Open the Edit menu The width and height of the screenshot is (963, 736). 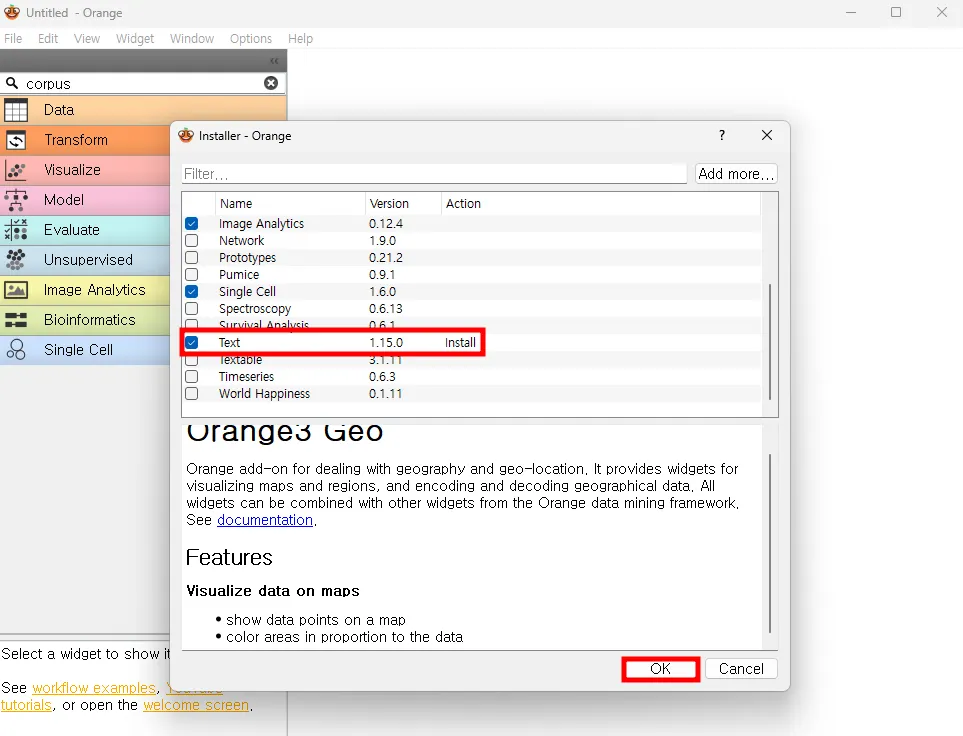48,39
